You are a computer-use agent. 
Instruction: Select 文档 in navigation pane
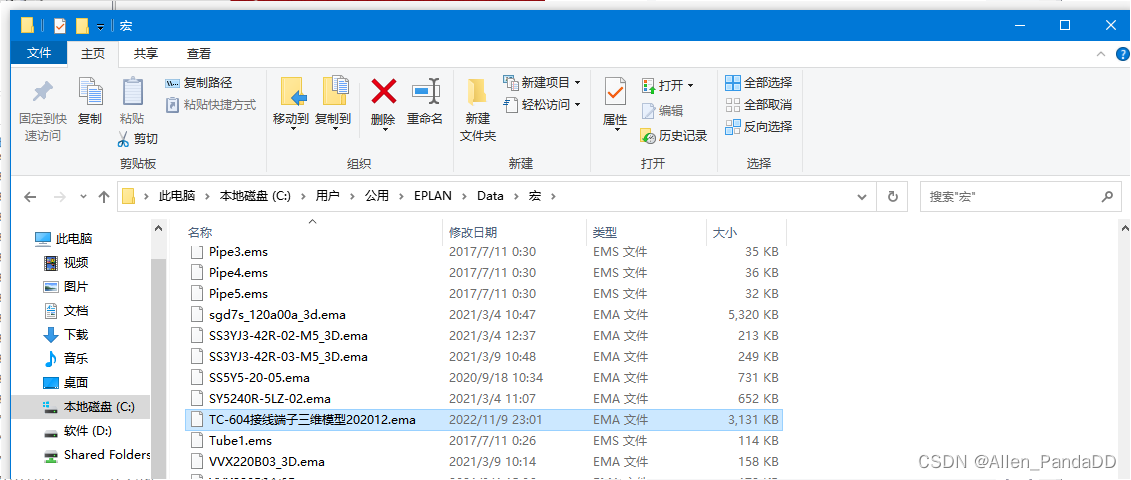click(66, 310)
